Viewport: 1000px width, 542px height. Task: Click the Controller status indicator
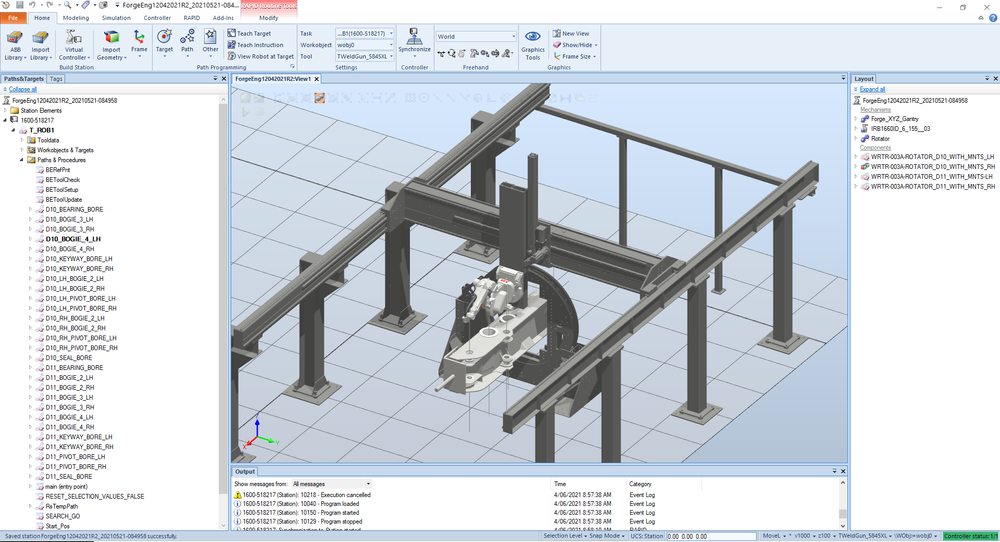[x=971, y=536]
